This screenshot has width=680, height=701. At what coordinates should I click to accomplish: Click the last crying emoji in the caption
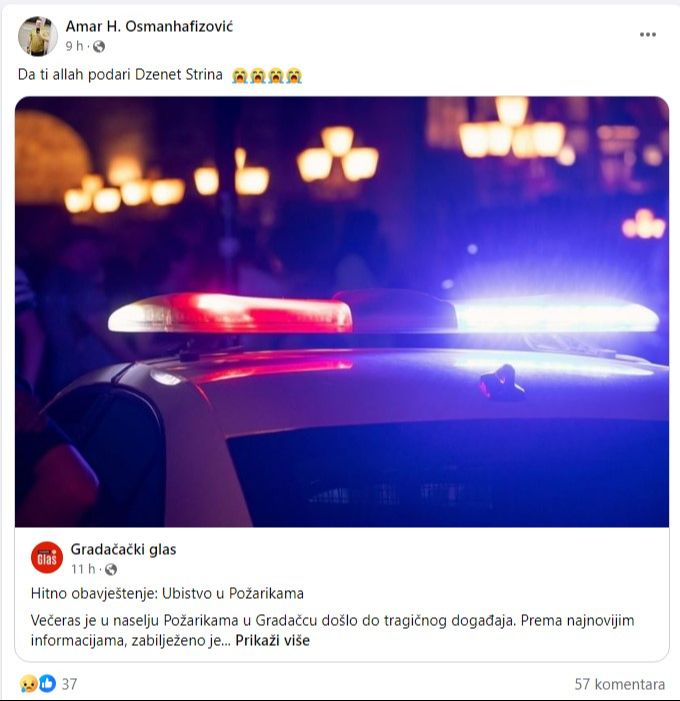coord(294,75)
